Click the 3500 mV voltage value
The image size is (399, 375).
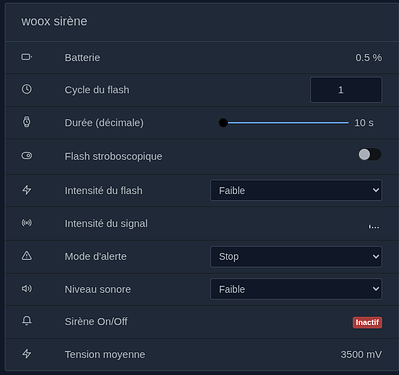pos(361,354)
